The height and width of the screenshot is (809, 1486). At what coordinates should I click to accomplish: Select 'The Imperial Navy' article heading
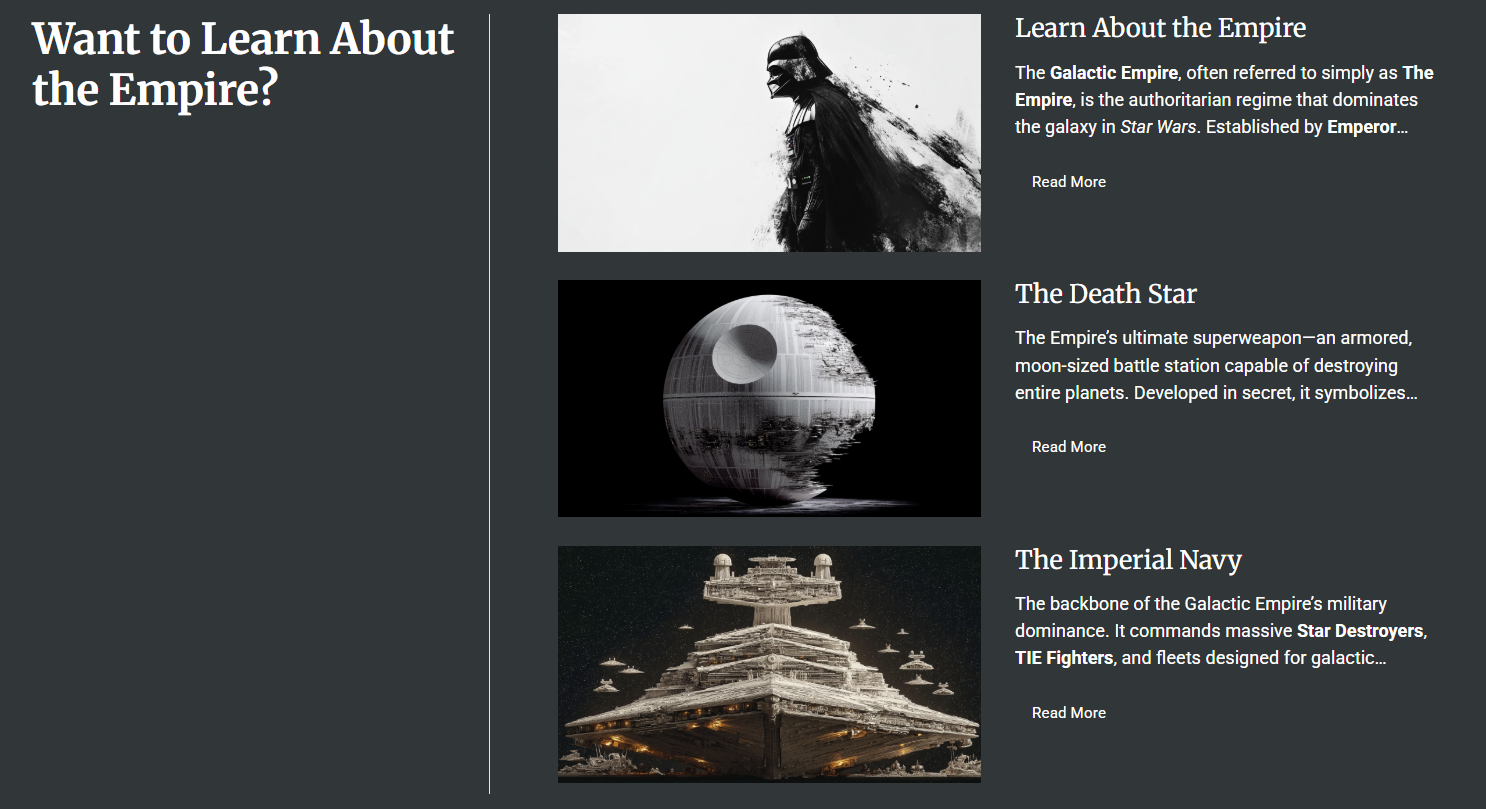pos(1128,560)
